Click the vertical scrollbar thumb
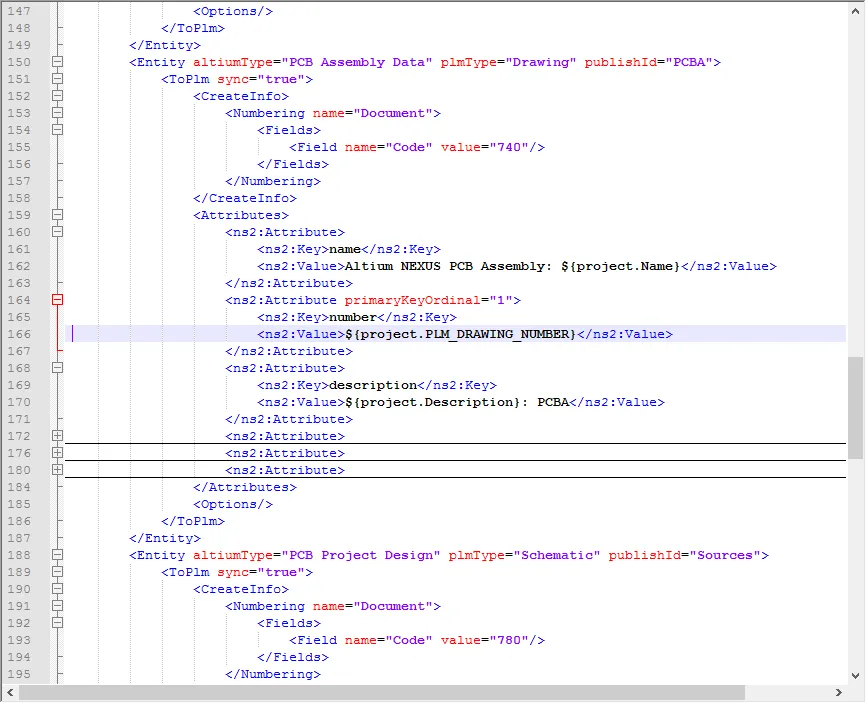Screen dimensions: 866x703 pyautogui.click(x=856, y=408)
